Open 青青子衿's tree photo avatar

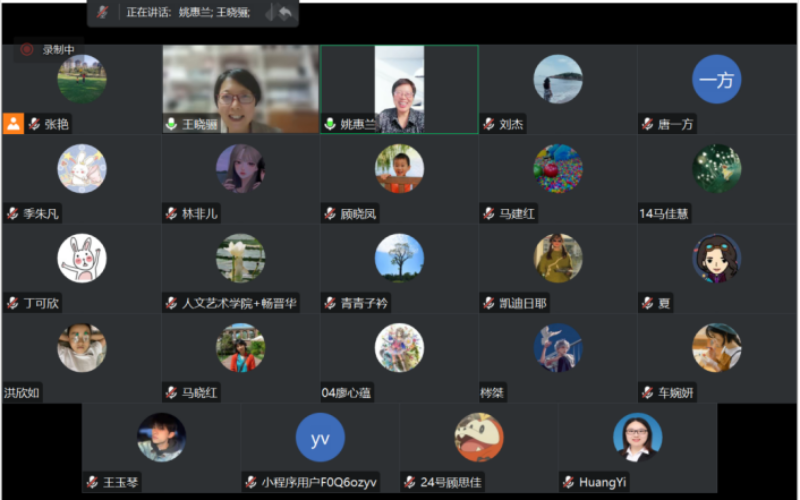[399, 258]
